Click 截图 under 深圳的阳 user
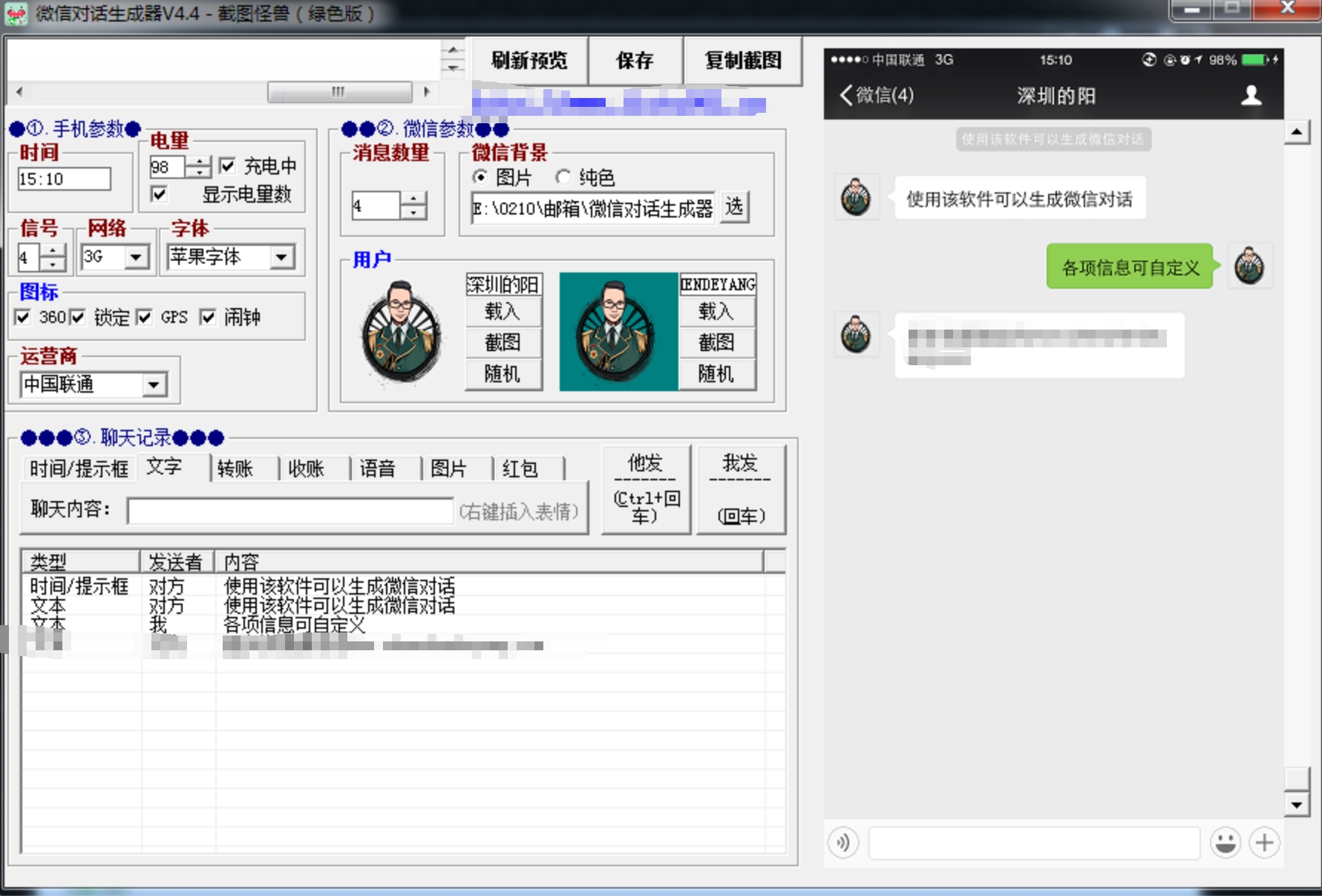Image resolution: width=1322 pixels, height=896 pixels. [x=503, y=342]
